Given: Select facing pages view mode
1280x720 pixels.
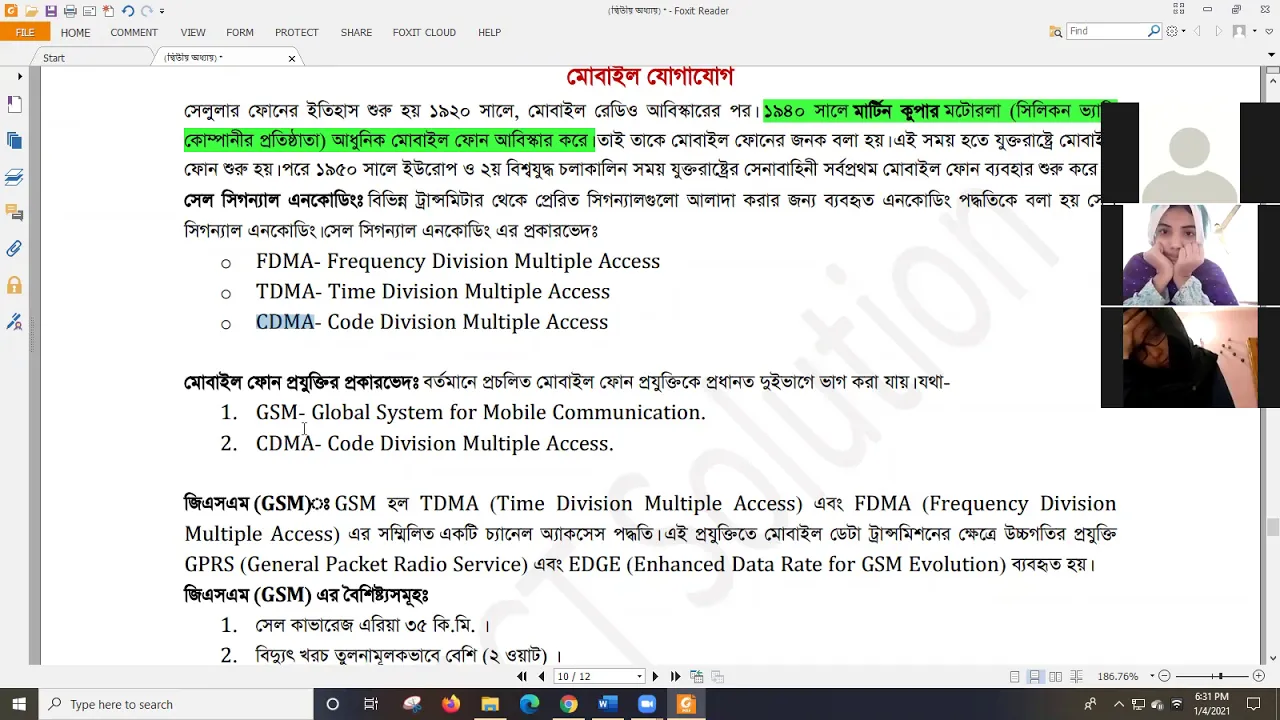Looking at the screenshot, I should pyautogui.click(x=1055, y=677).
